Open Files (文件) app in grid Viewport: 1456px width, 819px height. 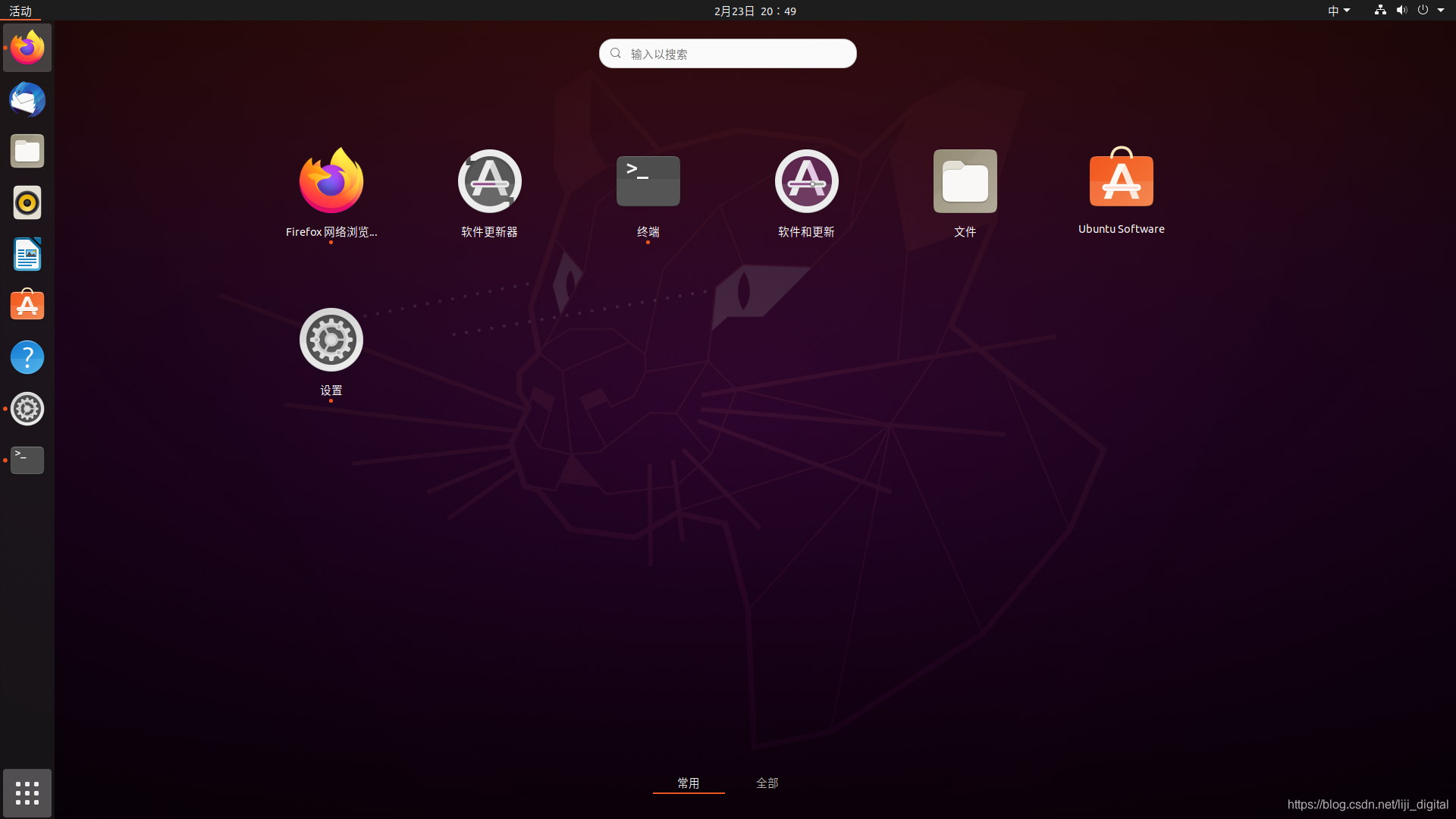tap(965, 182)
